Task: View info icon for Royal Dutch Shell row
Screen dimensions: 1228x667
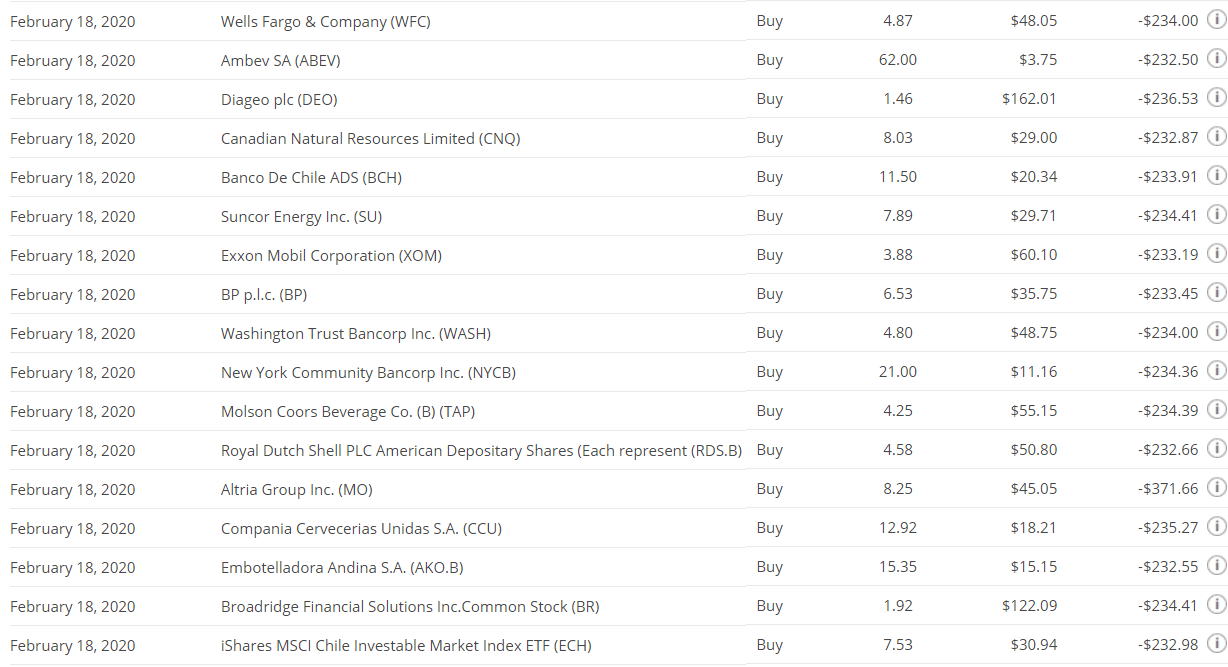Action: (1217, 448)
